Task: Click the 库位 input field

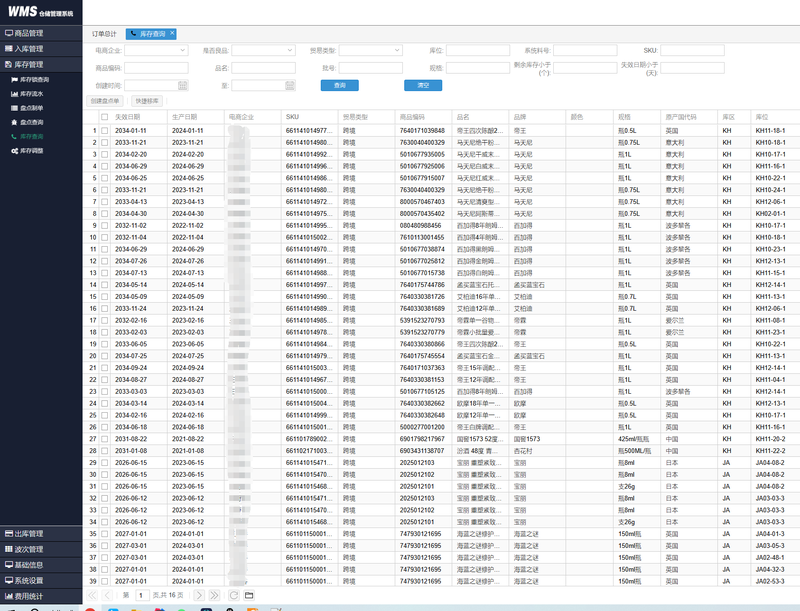Action: [478, 50]
